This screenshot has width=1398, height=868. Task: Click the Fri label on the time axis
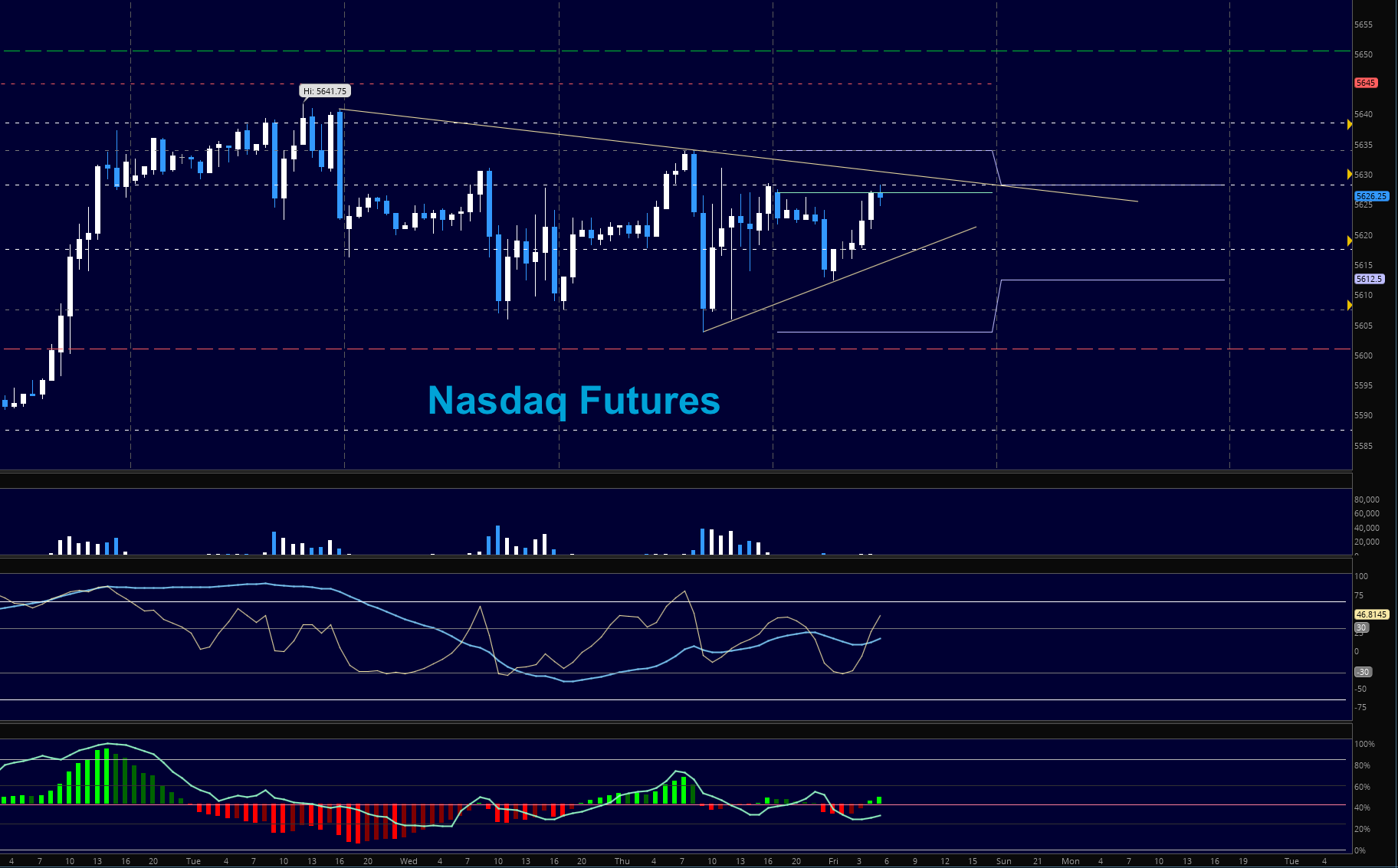click(833, 861)
